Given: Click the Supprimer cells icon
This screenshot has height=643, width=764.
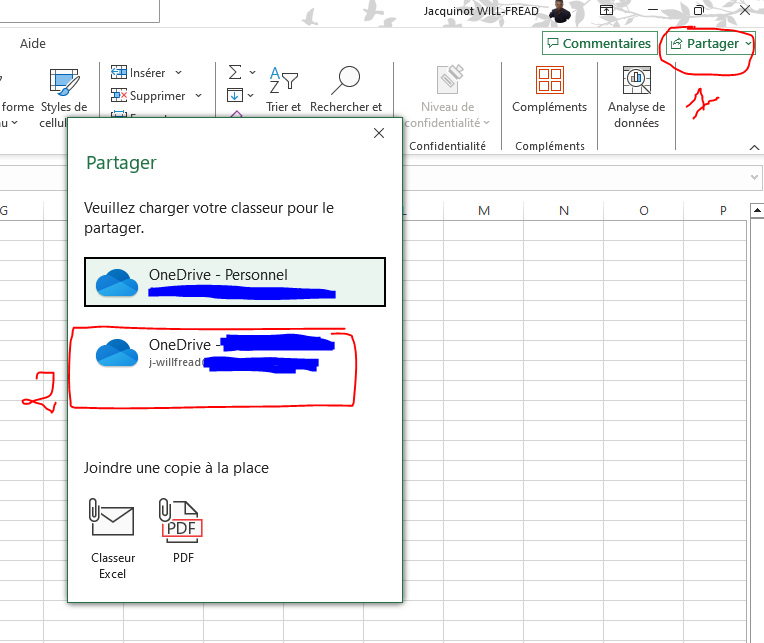Looking at the screenshot, I should [118, 95].
